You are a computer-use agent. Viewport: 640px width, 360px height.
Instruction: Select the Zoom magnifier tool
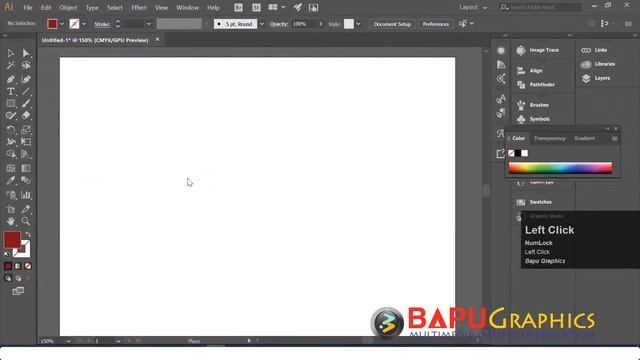(x=26, y=222)
